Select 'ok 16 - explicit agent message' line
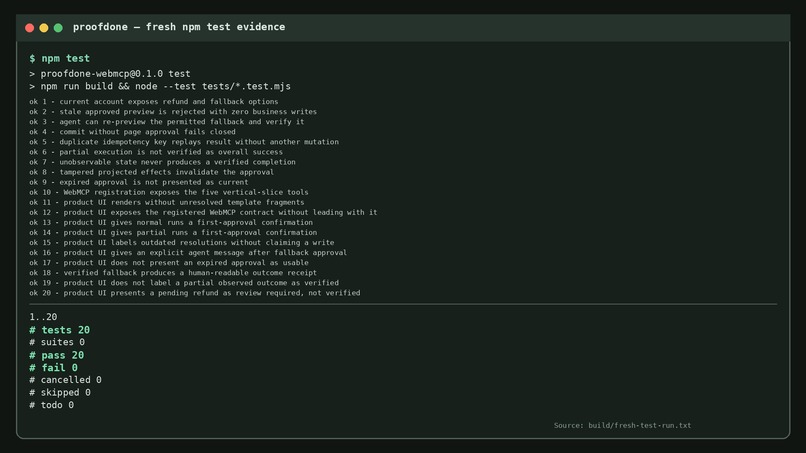Image resolution: width=806 pixels, height=453 pixels. coord(188,252)
